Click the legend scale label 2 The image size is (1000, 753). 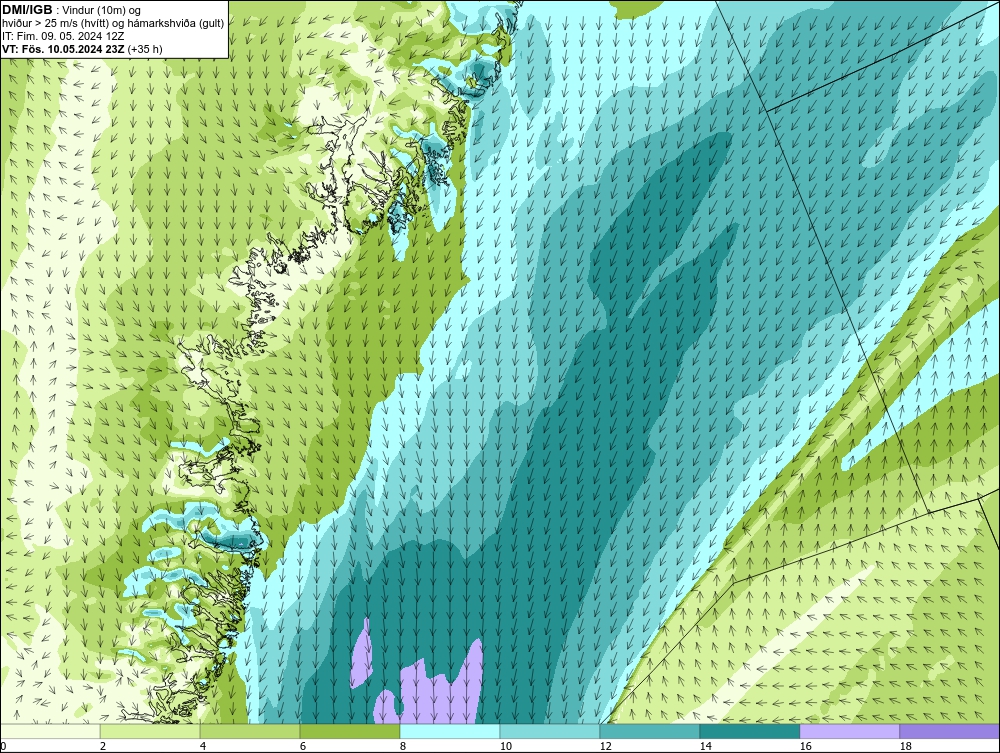[x=103, y=746]
